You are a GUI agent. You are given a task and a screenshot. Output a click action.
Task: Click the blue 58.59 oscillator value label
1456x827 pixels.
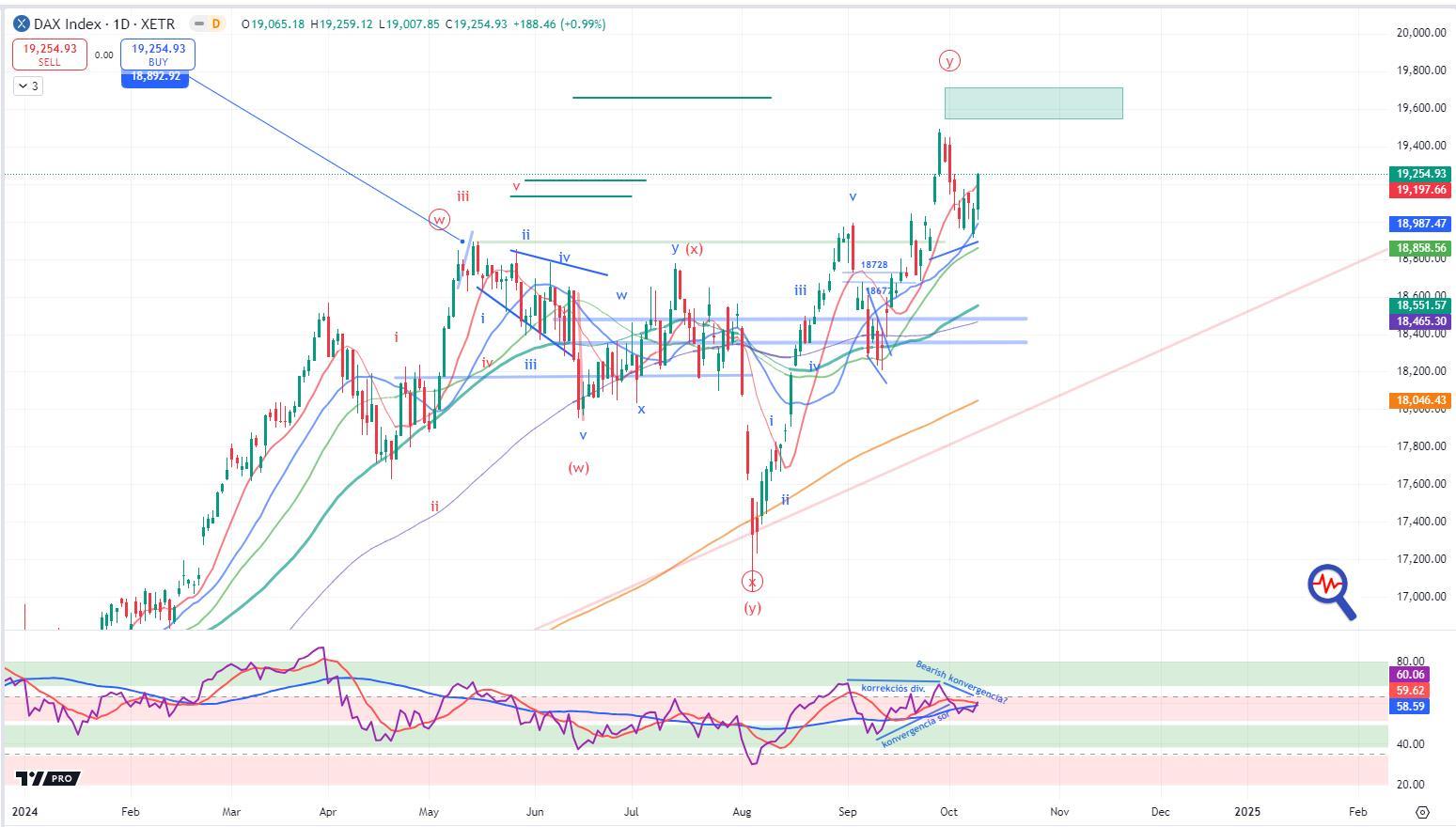pos(1410,706)
